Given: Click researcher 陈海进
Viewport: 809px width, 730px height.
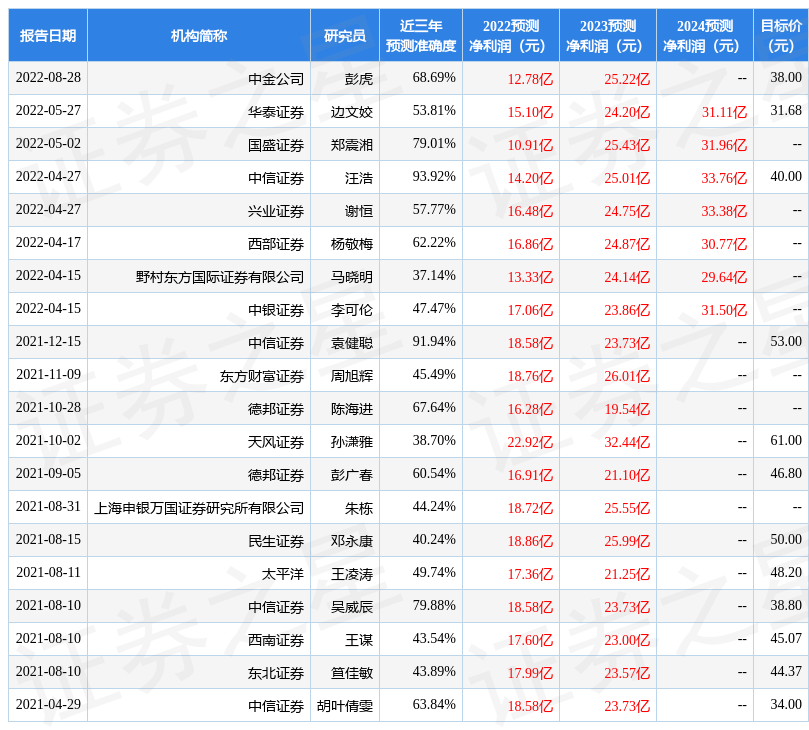Looking at the screenshot, I should [x=352, y=409].
